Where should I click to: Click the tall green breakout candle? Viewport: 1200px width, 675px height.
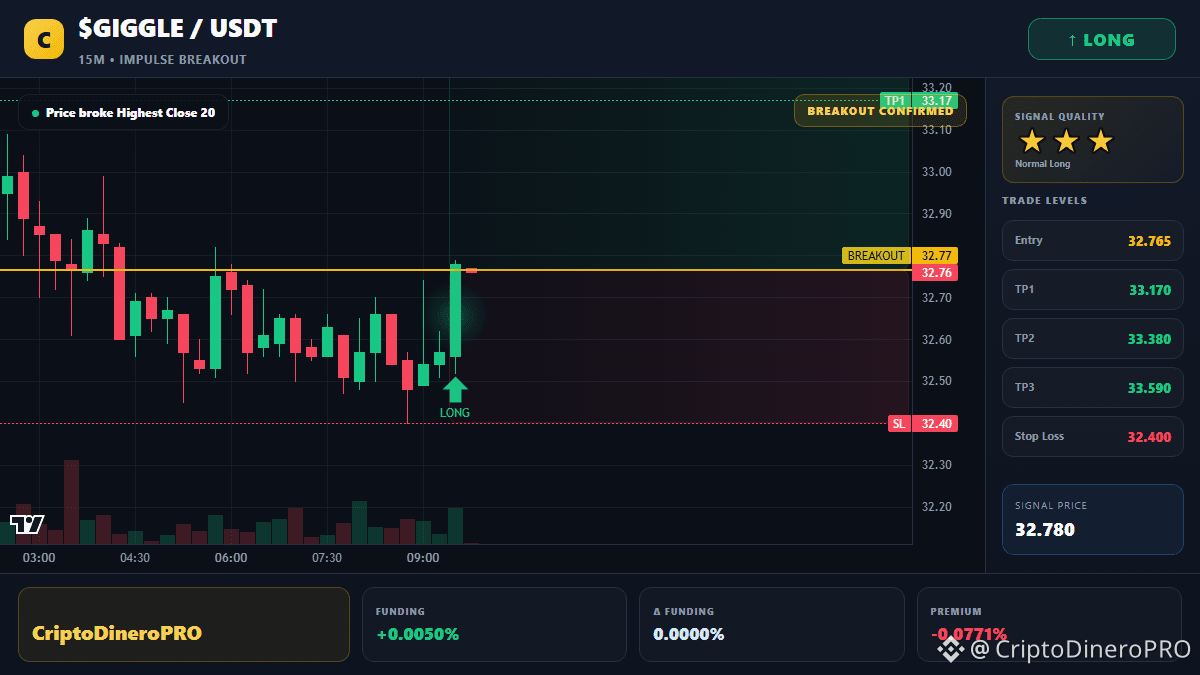tap(455, 311)
